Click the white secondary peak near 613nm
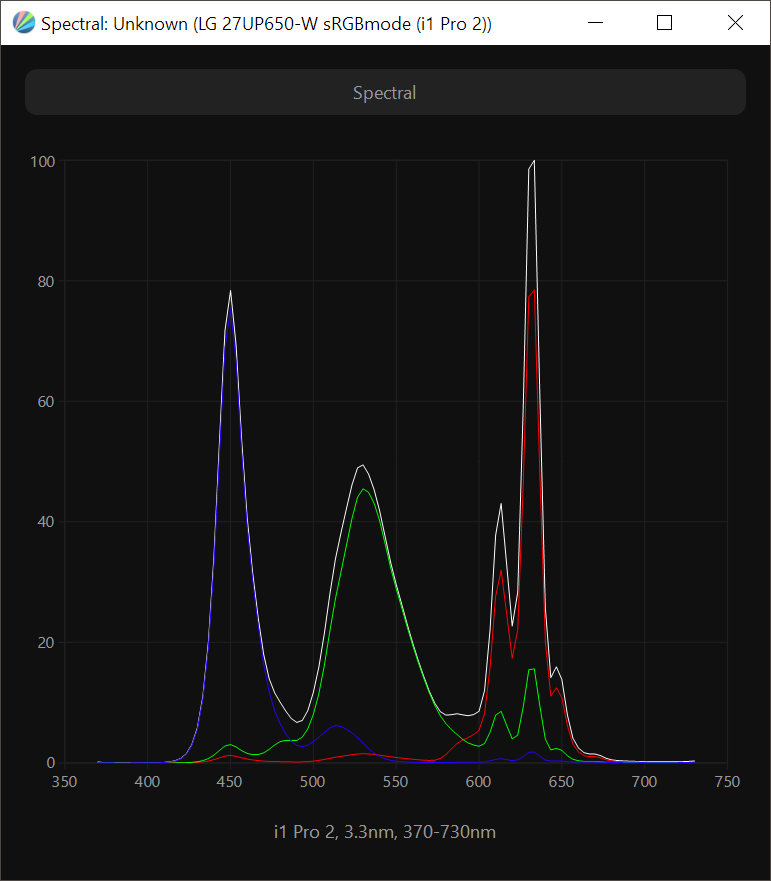 [501, 504]
